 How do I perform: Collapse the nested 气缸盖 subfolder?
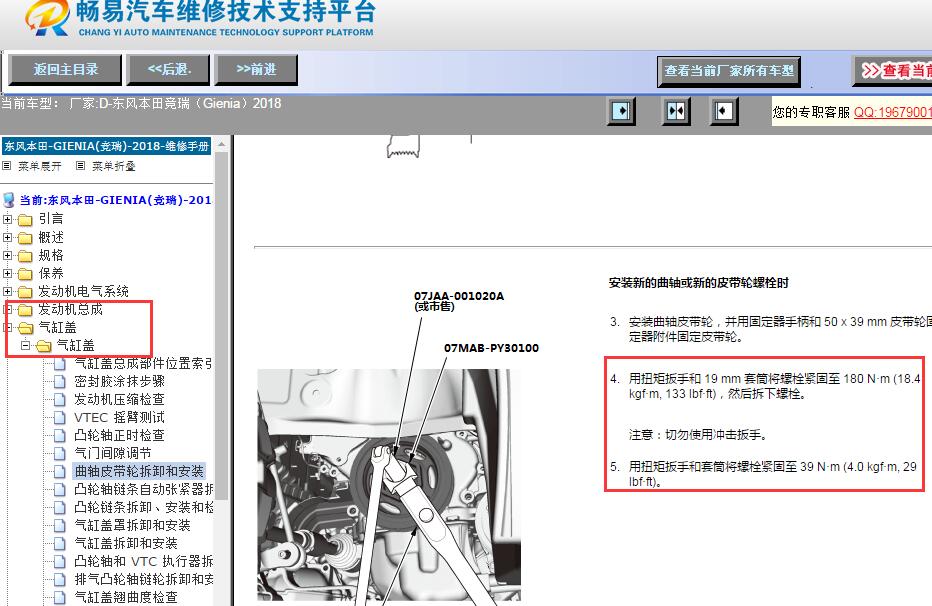(26, 345)
